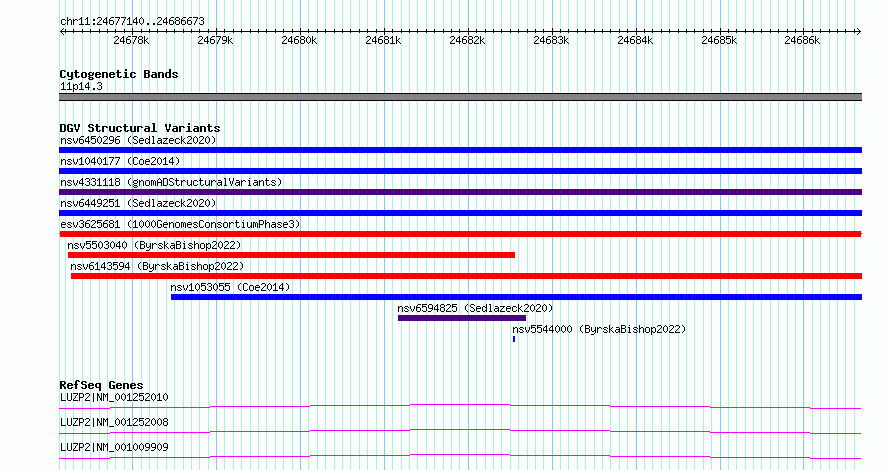Viewport: 890px width, 470px height.
Task: Click the nsv5544000 (ByrskaBishop2022) label
Action: point(599,329)
